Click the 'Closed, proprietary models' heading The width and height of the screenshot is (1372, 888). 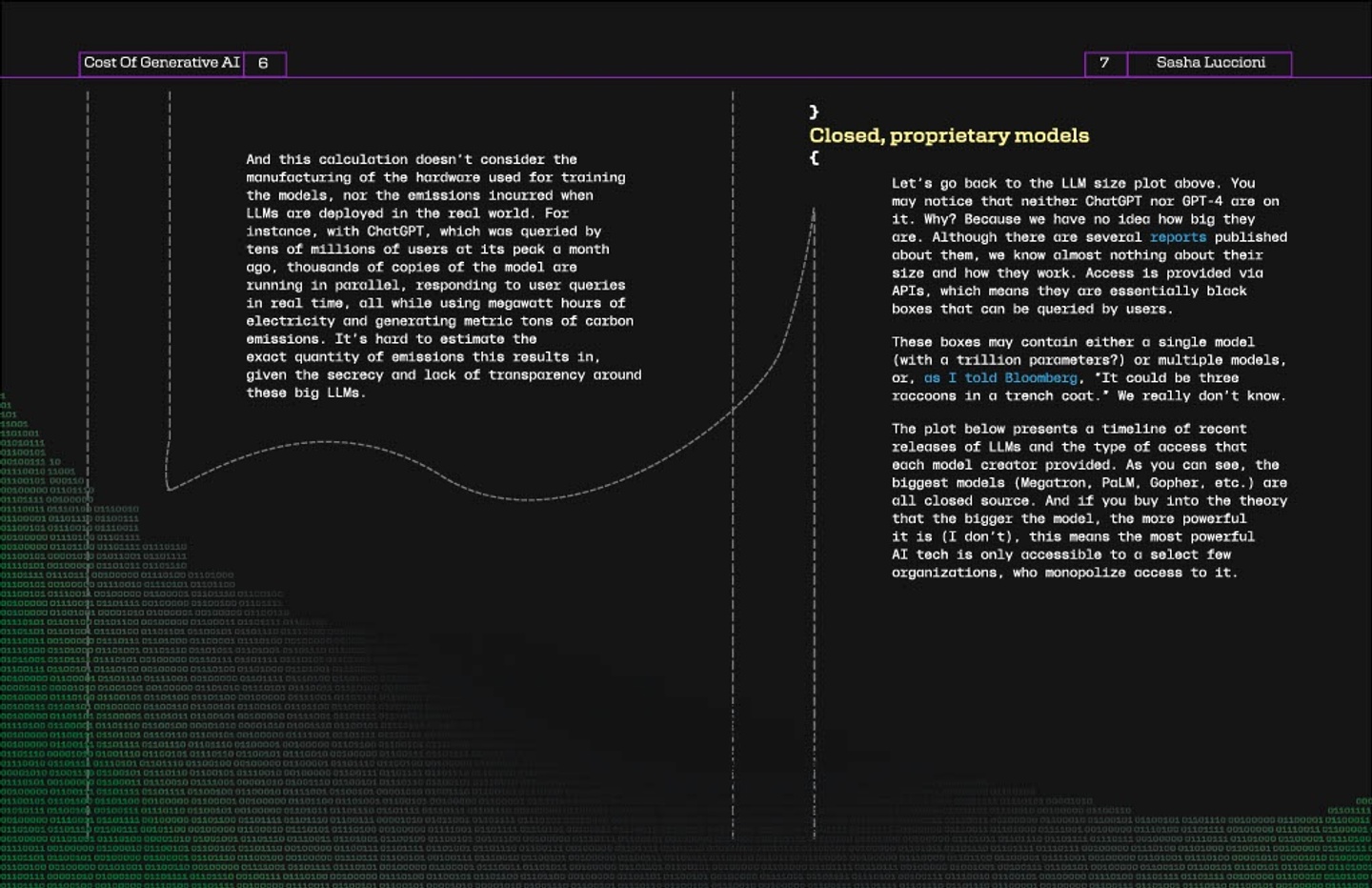[x=949, y=135]
